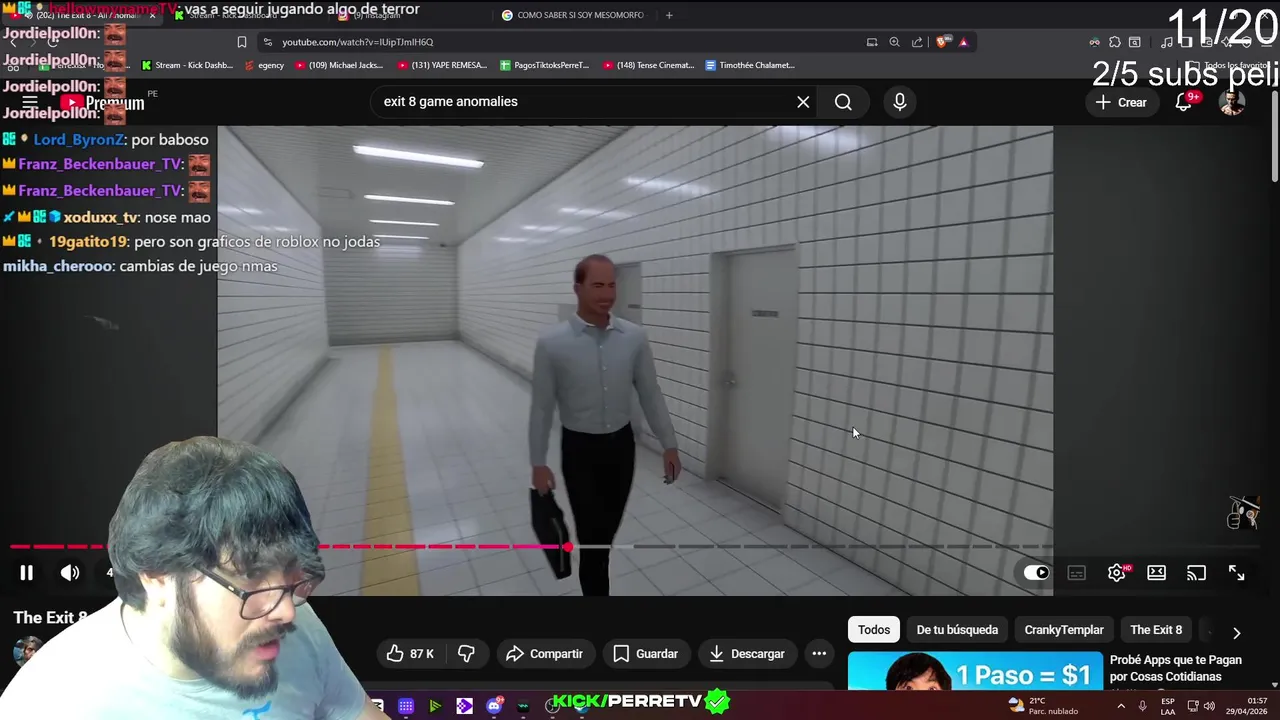Open Brave Rewards triangle icon

coord(963,42)
